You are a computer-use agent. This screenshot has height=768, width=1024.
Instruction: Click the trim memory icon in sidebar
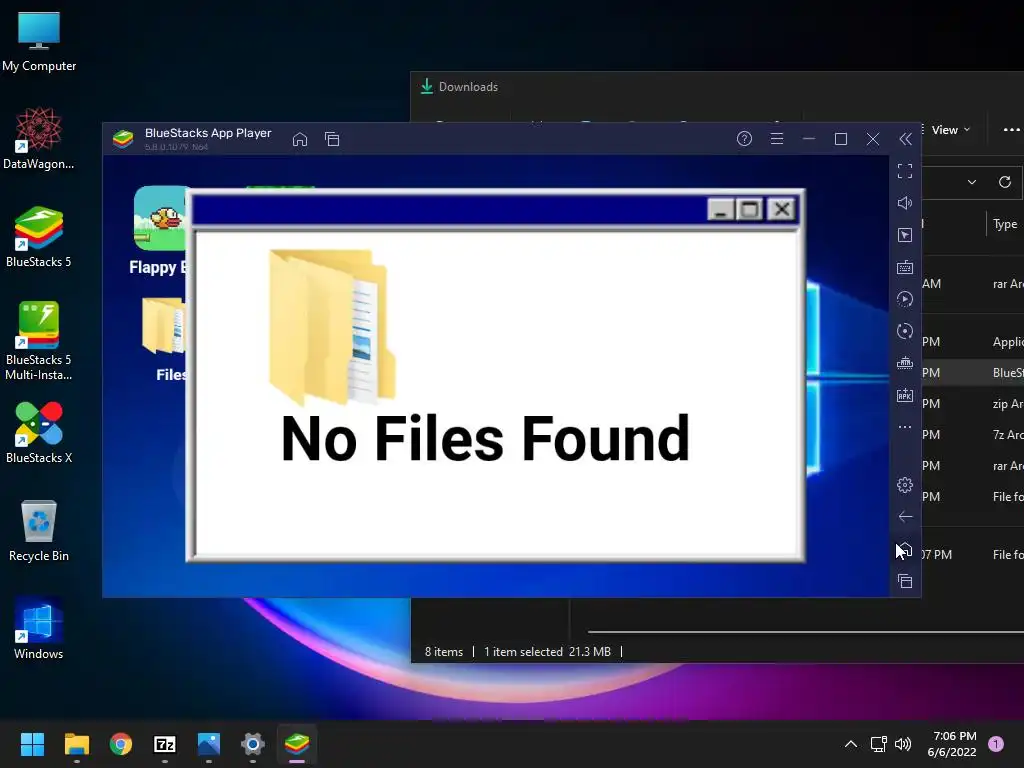904,363
